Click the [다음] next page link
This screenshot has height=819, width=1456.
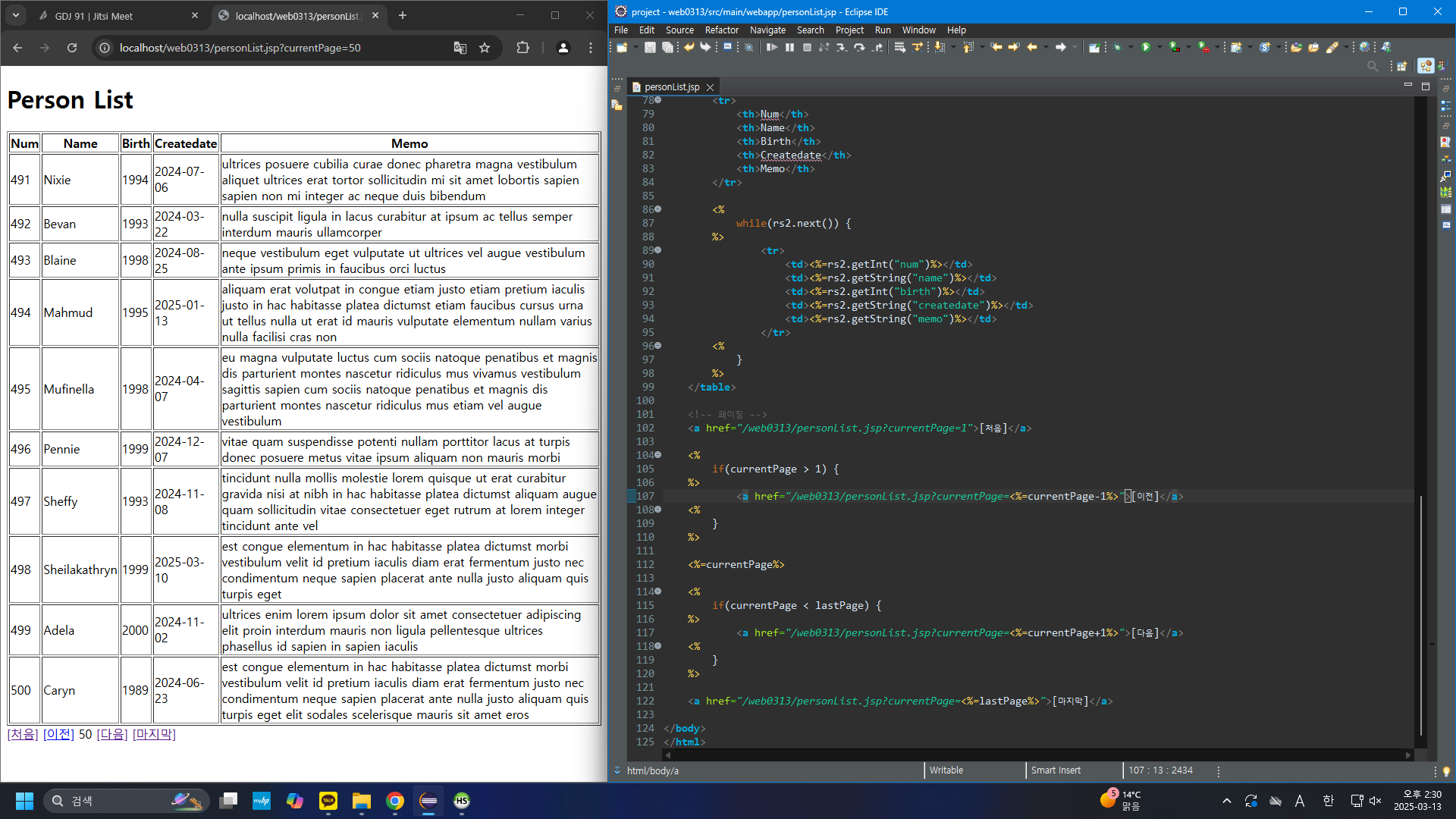(x=112, y=734)
